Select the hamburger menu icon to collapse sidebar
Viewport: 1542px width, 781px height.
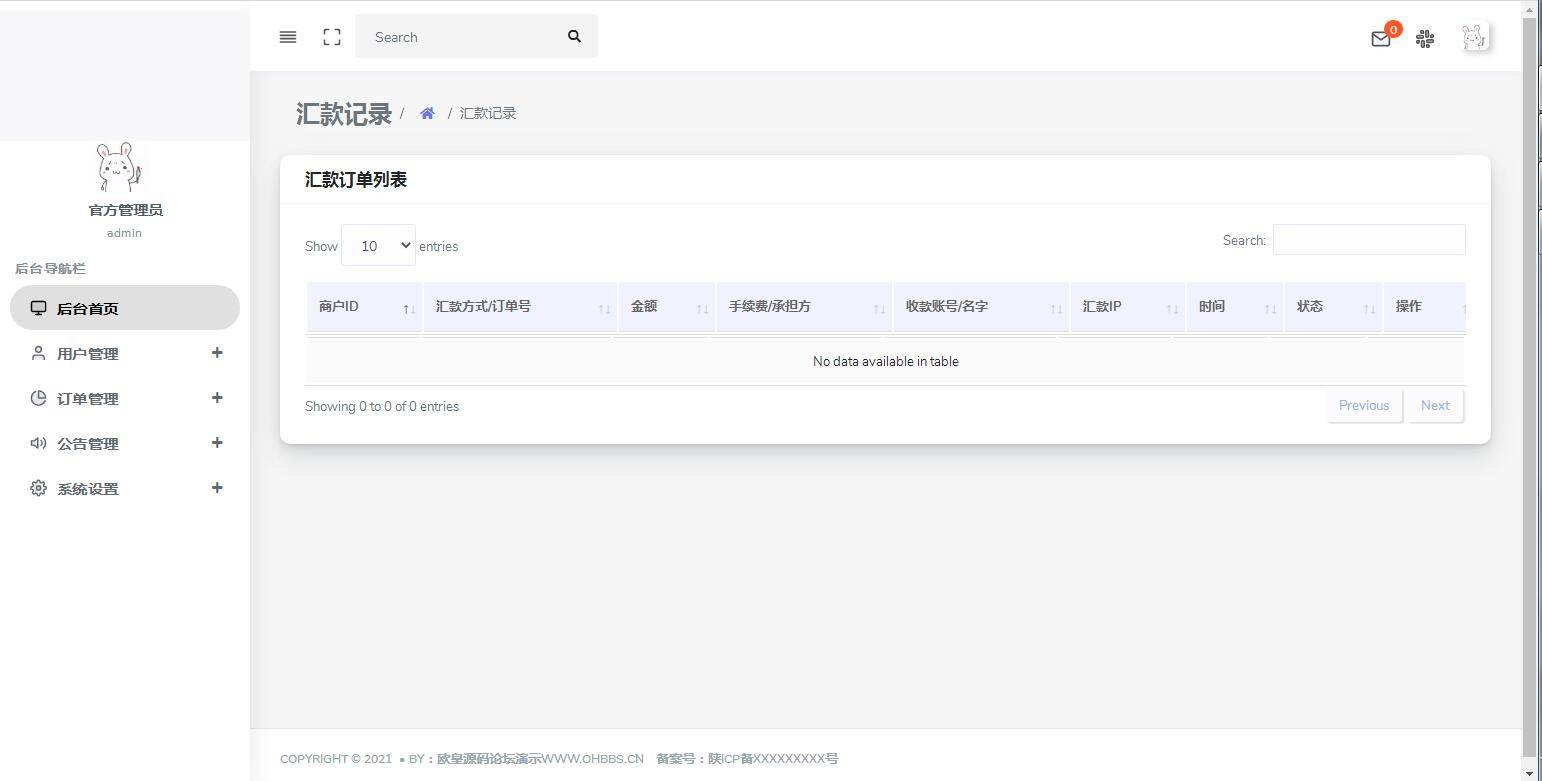pyautogui.click(x=288, y=37)
